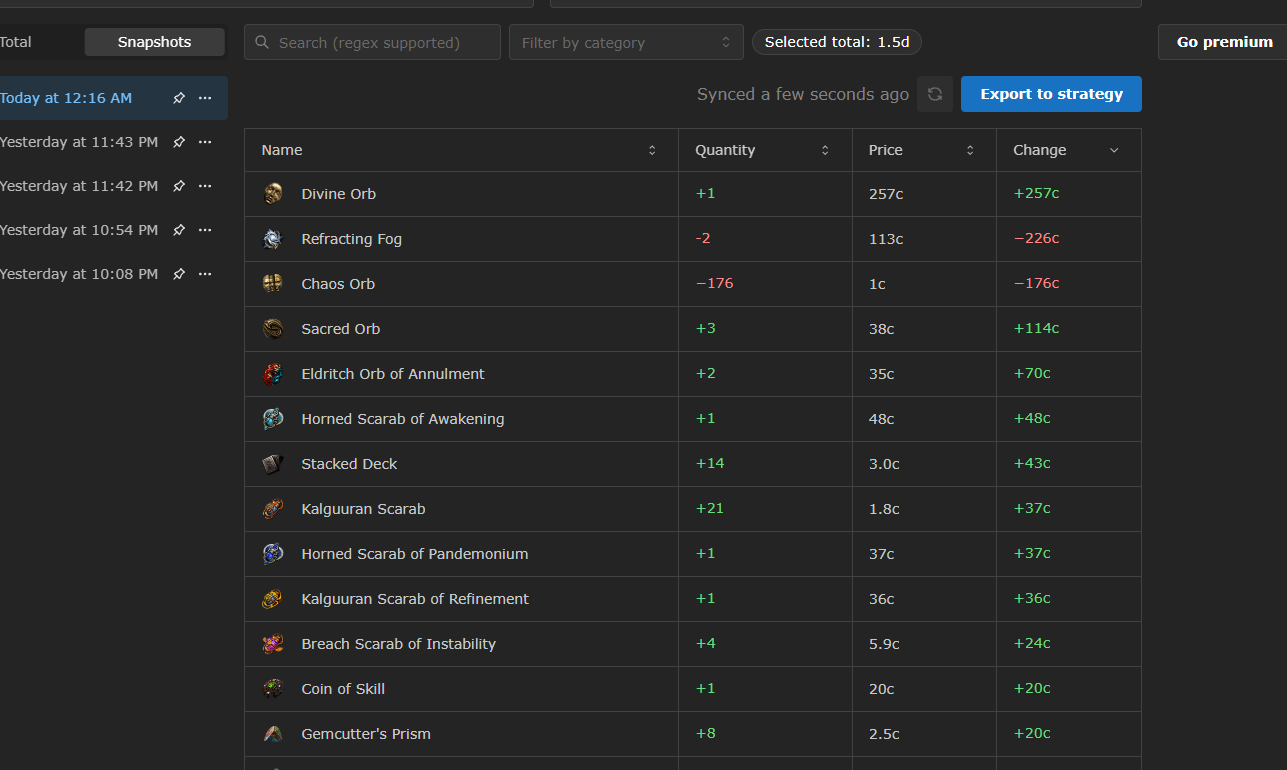This screenshot has height=770, width=1287.
Task: Click the Gemcutter's Prism item icon
Action: point(273,734)
